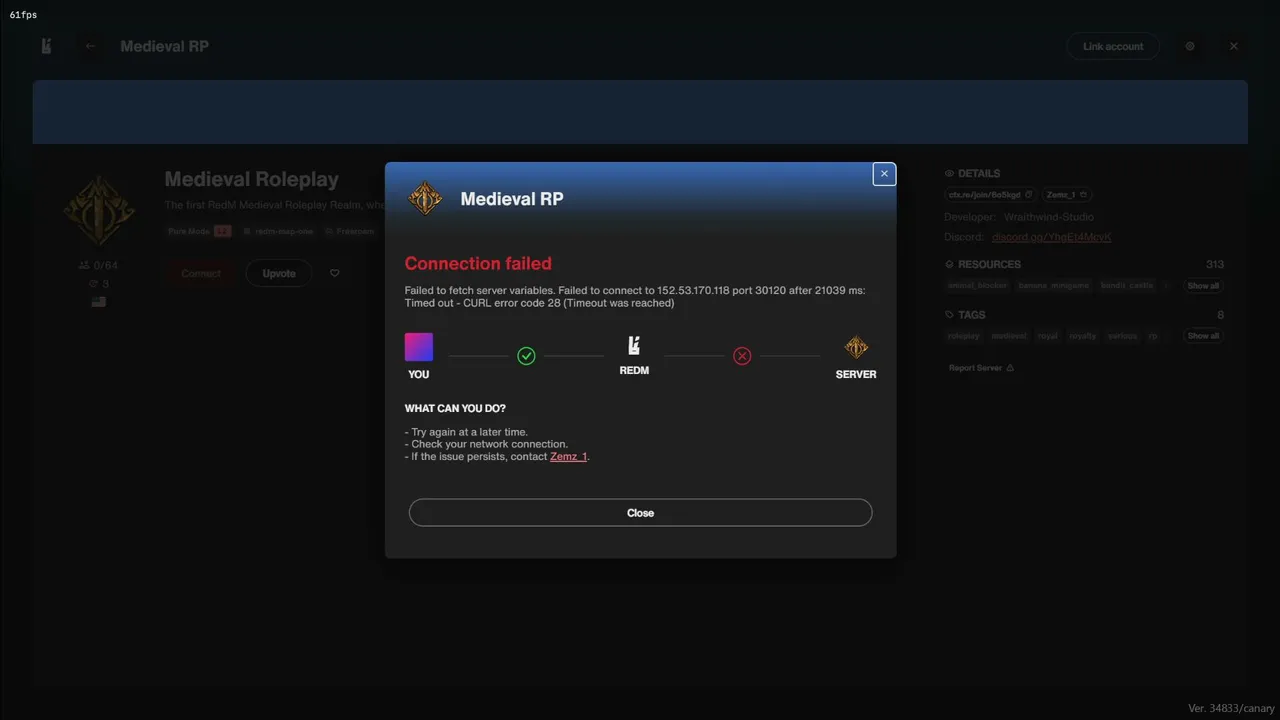Click the red X failed connection icon
Image resolution: width=1280 pixels, height=720 pixels.
tap(742, 356)
